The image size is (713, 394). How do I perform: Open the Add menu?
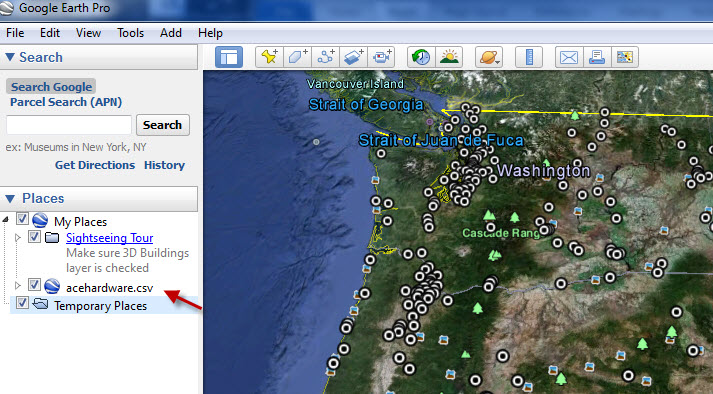(171, 33)
